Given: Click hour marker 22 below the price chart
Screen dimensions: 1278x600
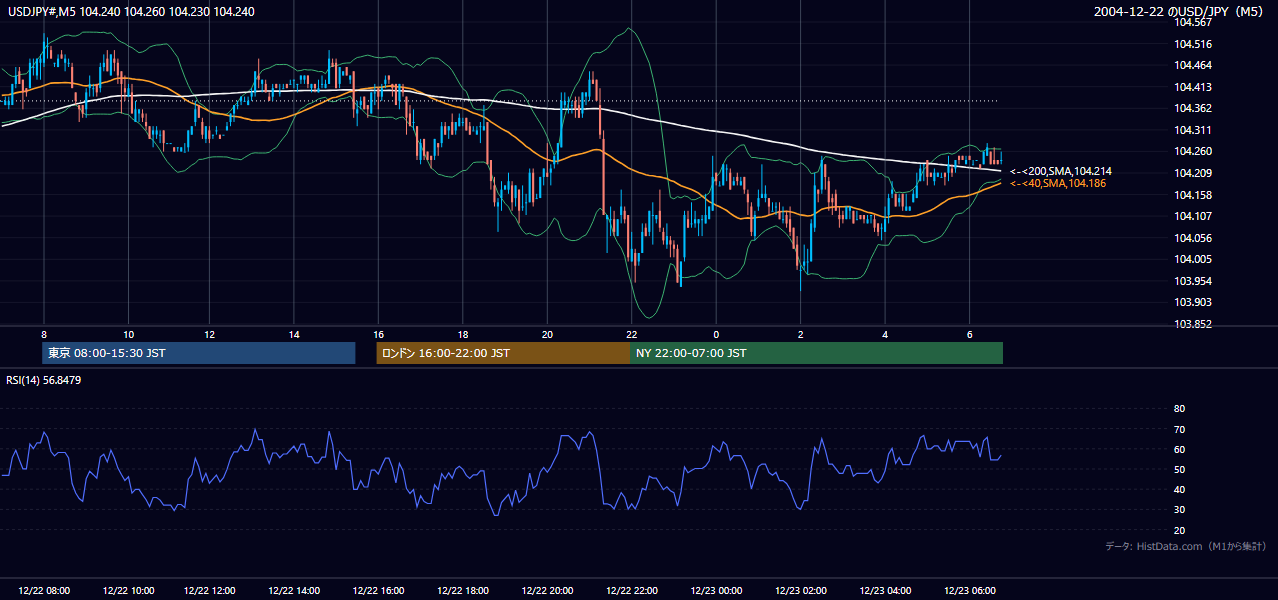Looking at the screenshot, I should 632,334.
